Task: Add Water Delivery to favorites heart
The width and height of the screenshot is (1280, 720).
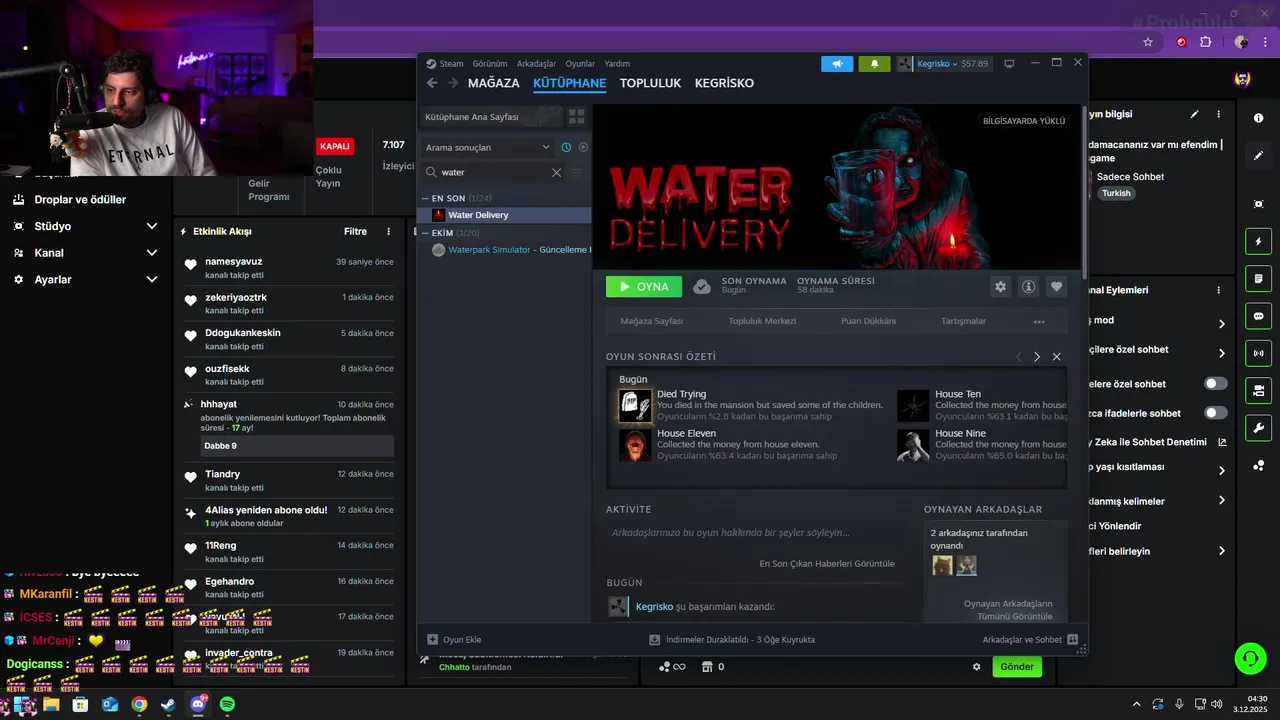Action: [x=1056, y=287]
